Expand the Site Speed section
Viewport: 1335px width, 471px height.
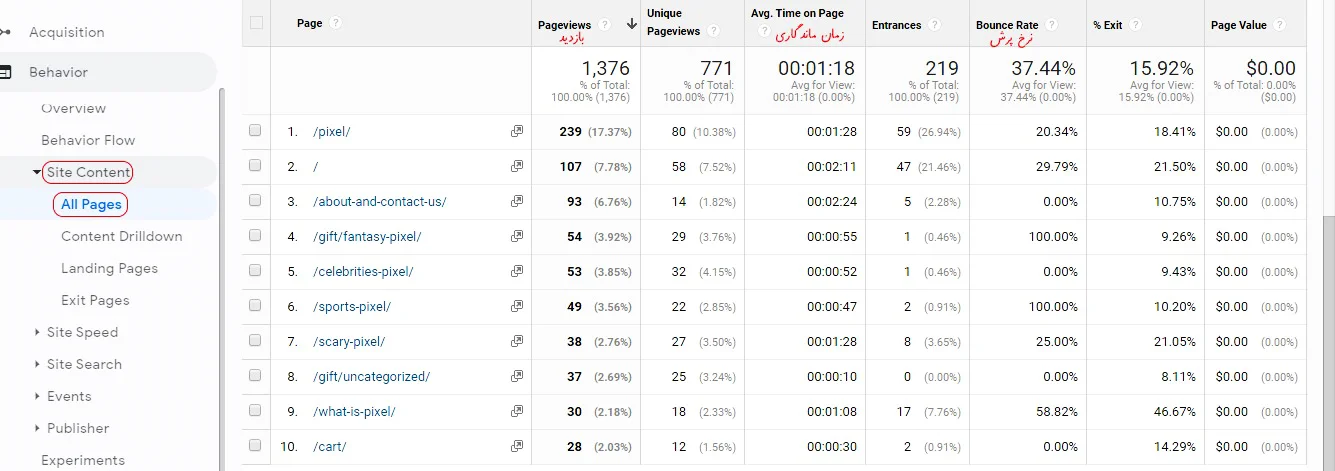[x=37, y=332]
